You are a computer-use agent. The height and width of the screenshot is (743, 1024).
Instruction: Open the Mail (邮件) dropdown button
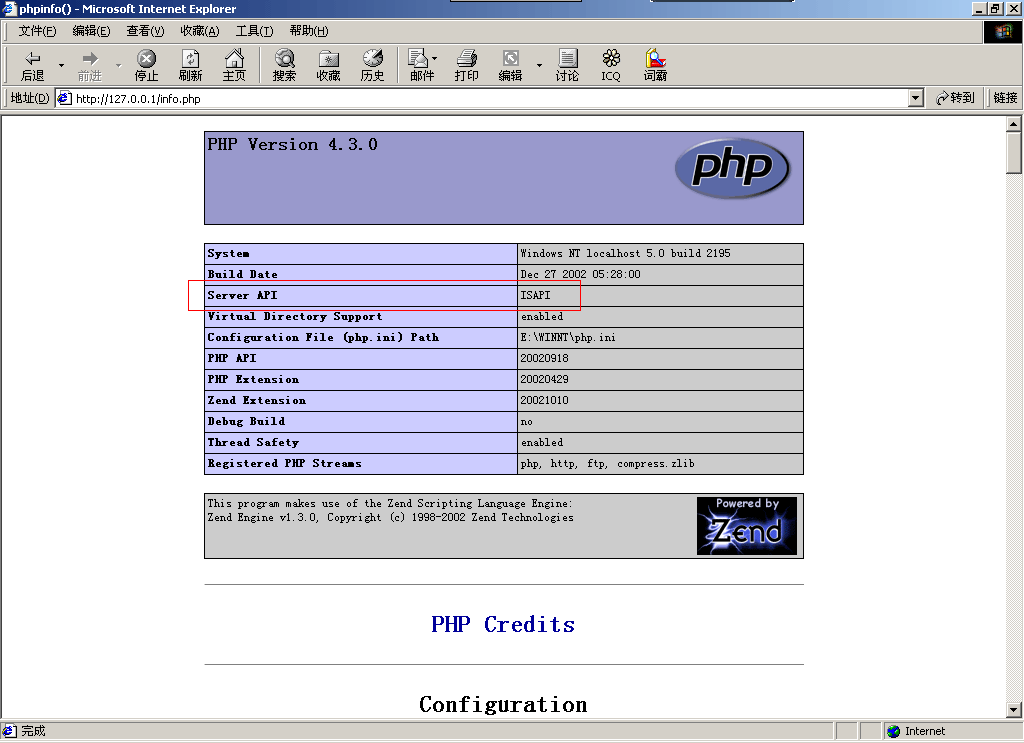click(x=422, y=66)
